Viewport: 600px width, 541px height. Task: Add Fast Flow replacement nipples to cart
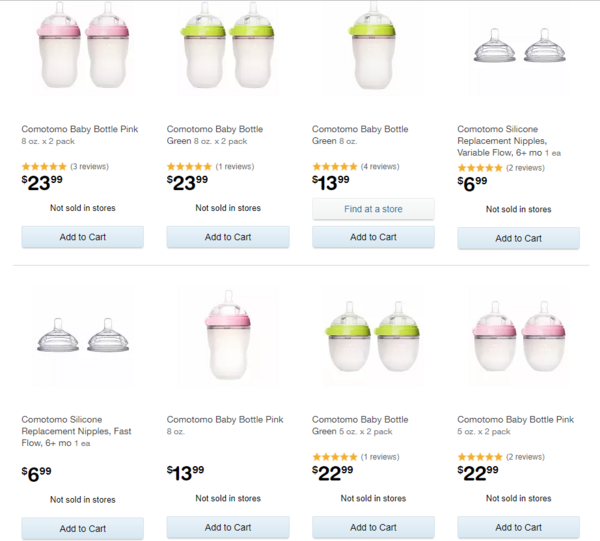(83, 528)
